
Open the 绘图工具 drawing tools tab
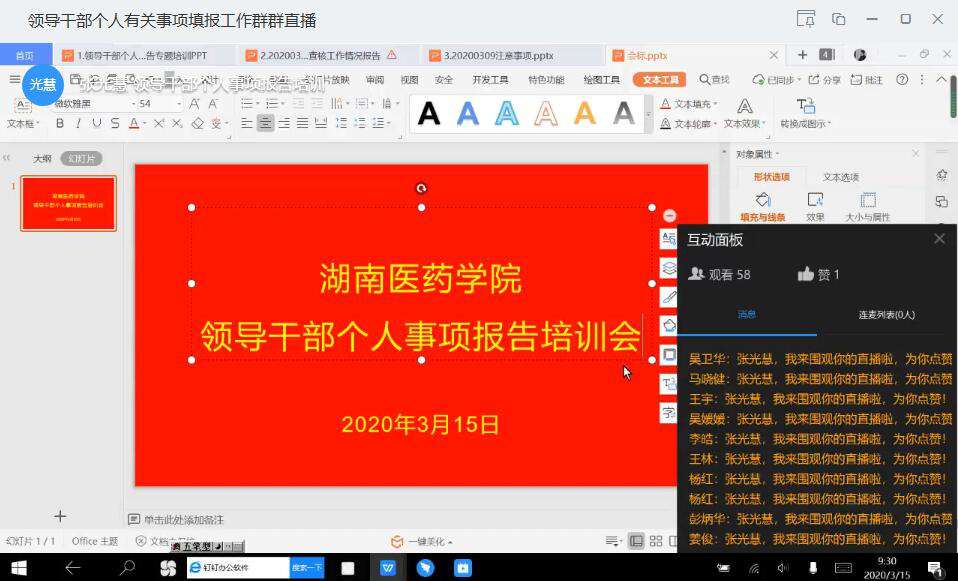(x=601, y=79)
